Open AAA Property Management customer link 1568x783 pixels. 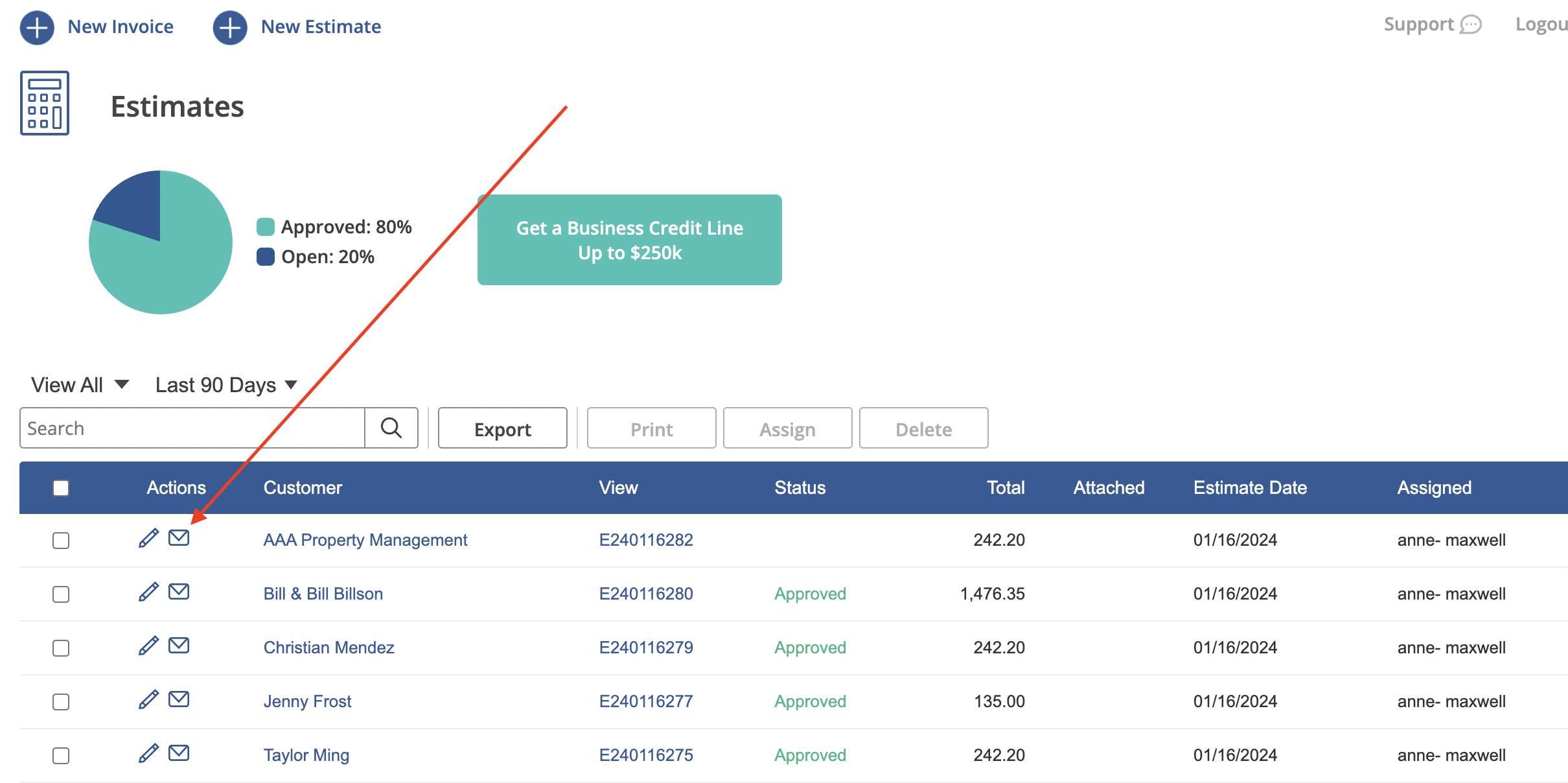[365, 540]
